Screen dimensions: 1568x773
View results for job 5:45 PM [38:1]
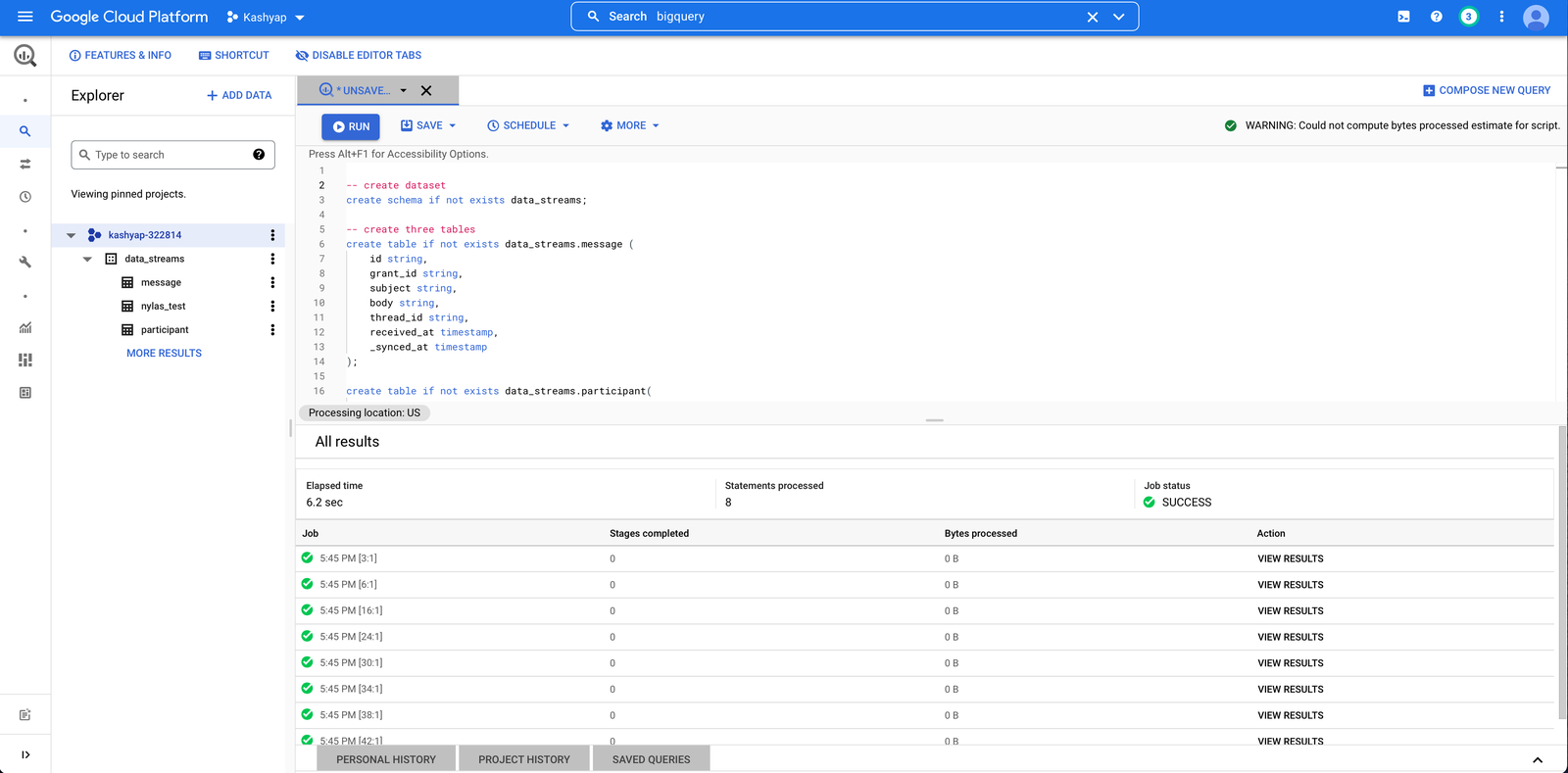[x=1290, y=715]
